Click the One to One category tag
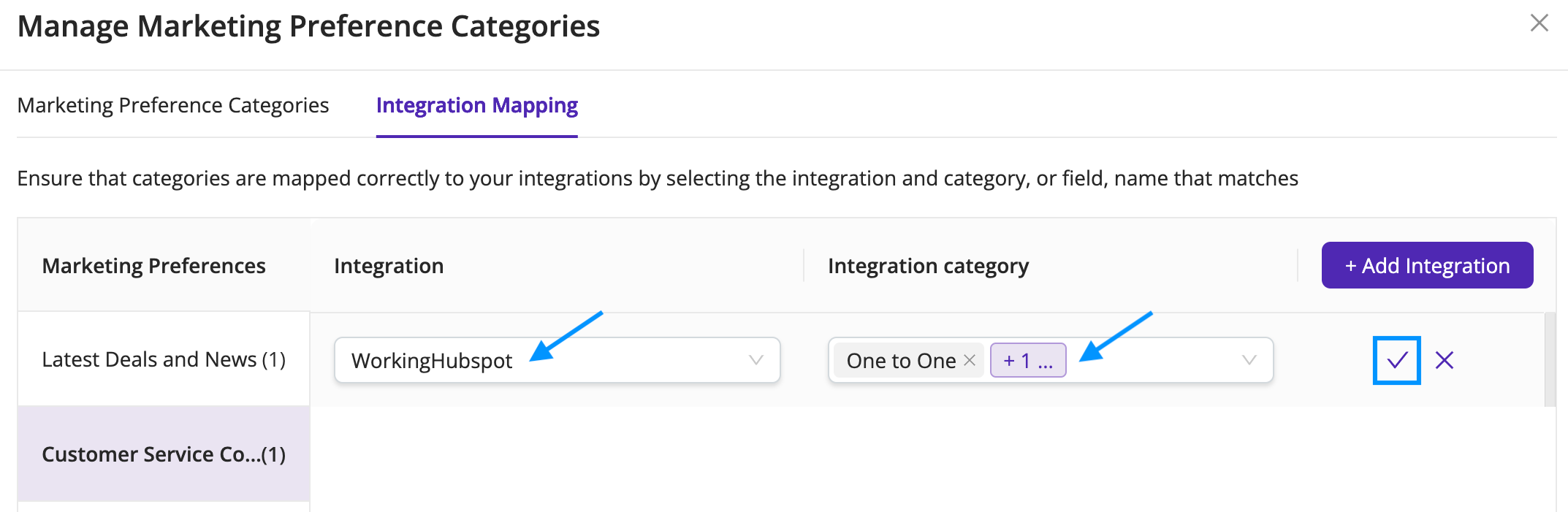The height and width of the screenshot is (512, 1568). pos(901,360)
